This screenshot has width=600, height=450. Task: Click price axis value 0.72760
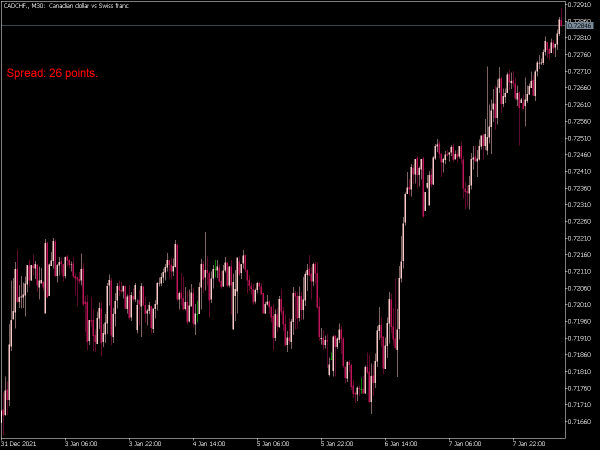pos(579,55)
